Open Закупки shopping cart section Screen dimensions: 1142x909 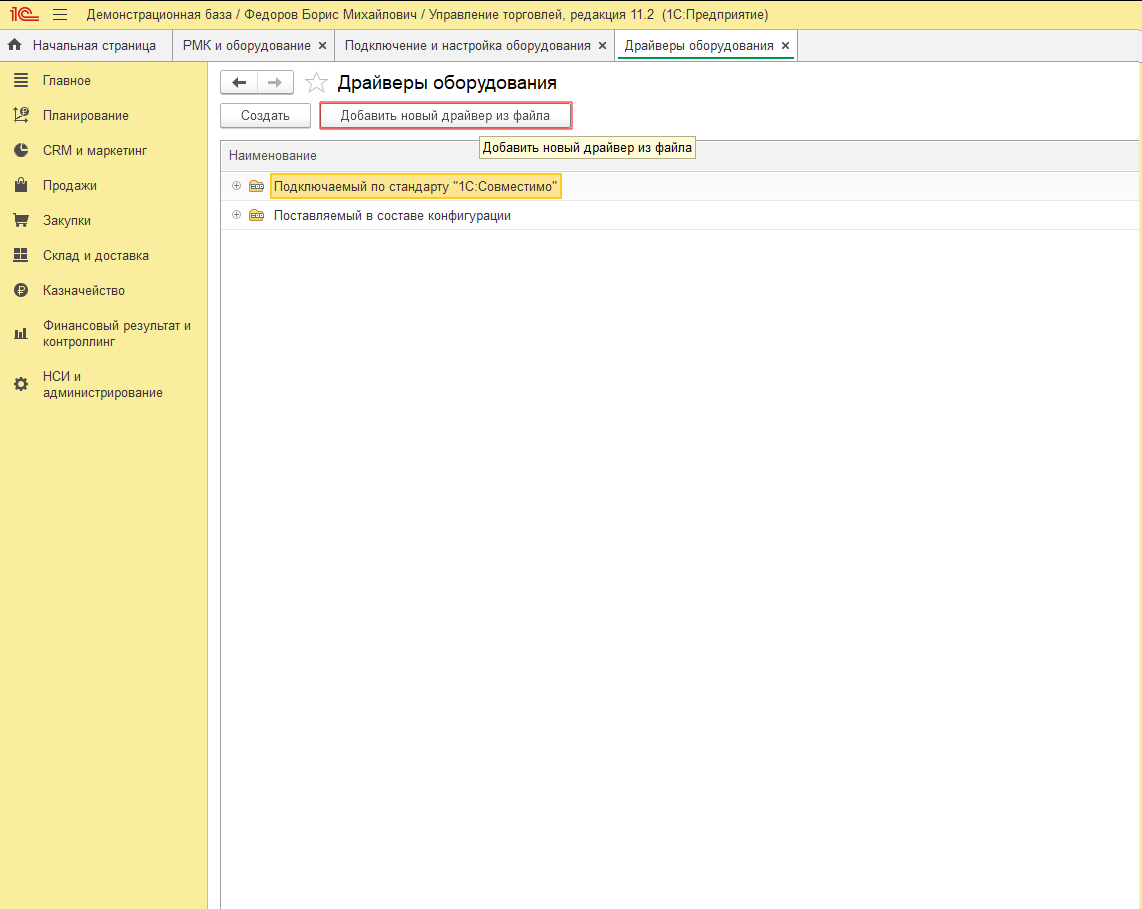point(66,220)
